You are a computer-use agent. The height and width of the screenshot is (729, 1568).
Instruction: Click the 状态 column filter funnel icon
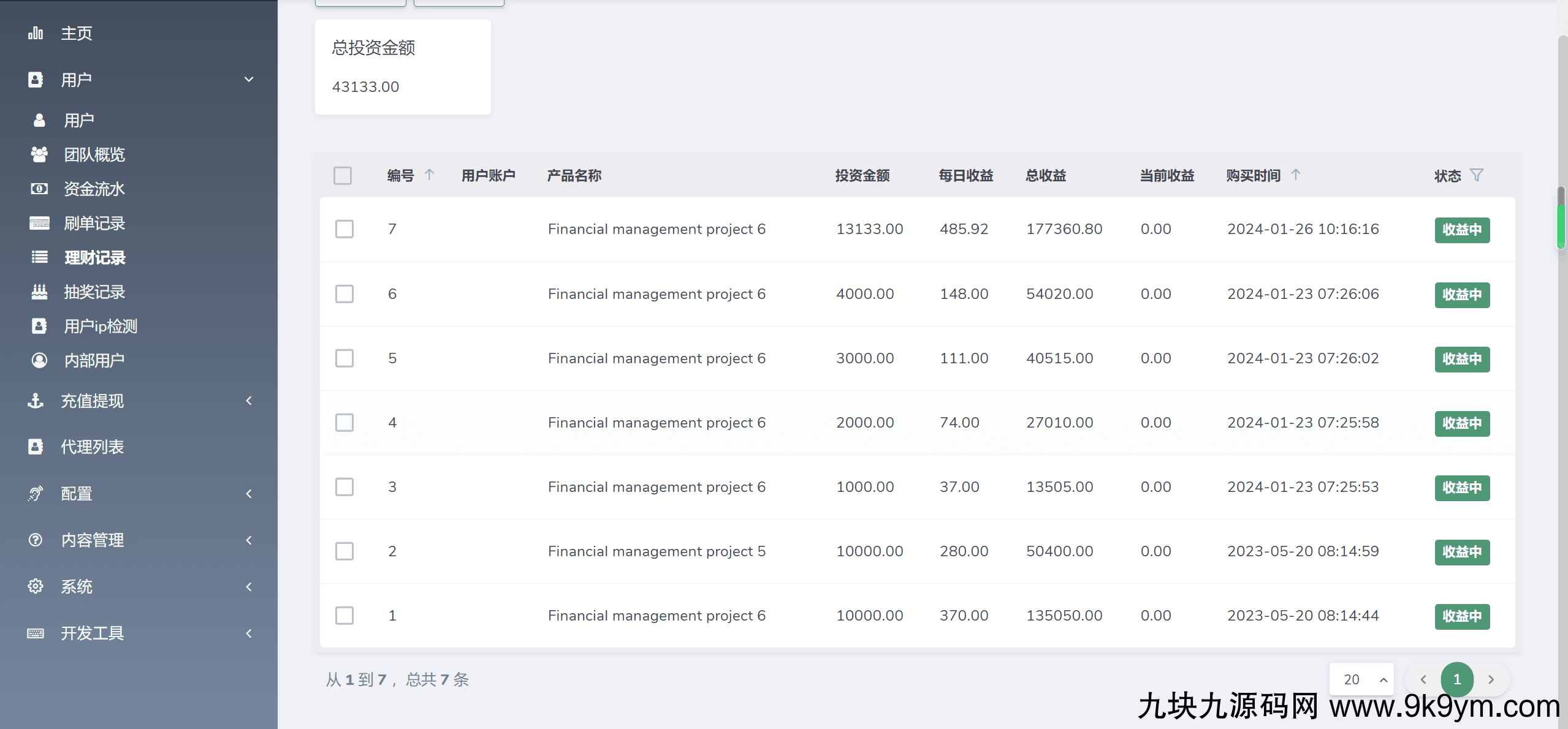(1477, 175)
